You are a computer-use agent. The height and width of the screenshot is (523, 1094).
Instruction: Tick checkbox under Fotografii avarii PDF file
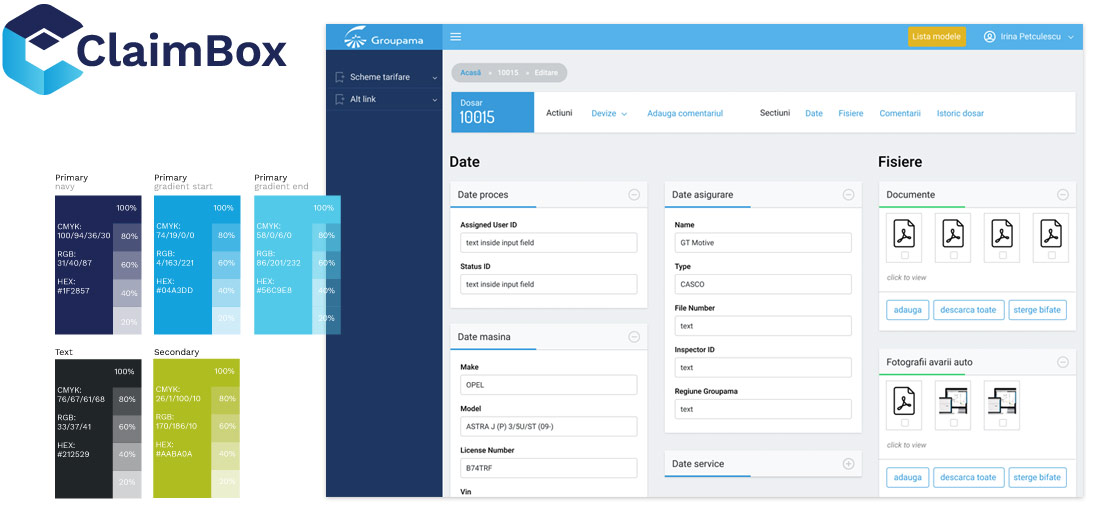coord(905,423)
